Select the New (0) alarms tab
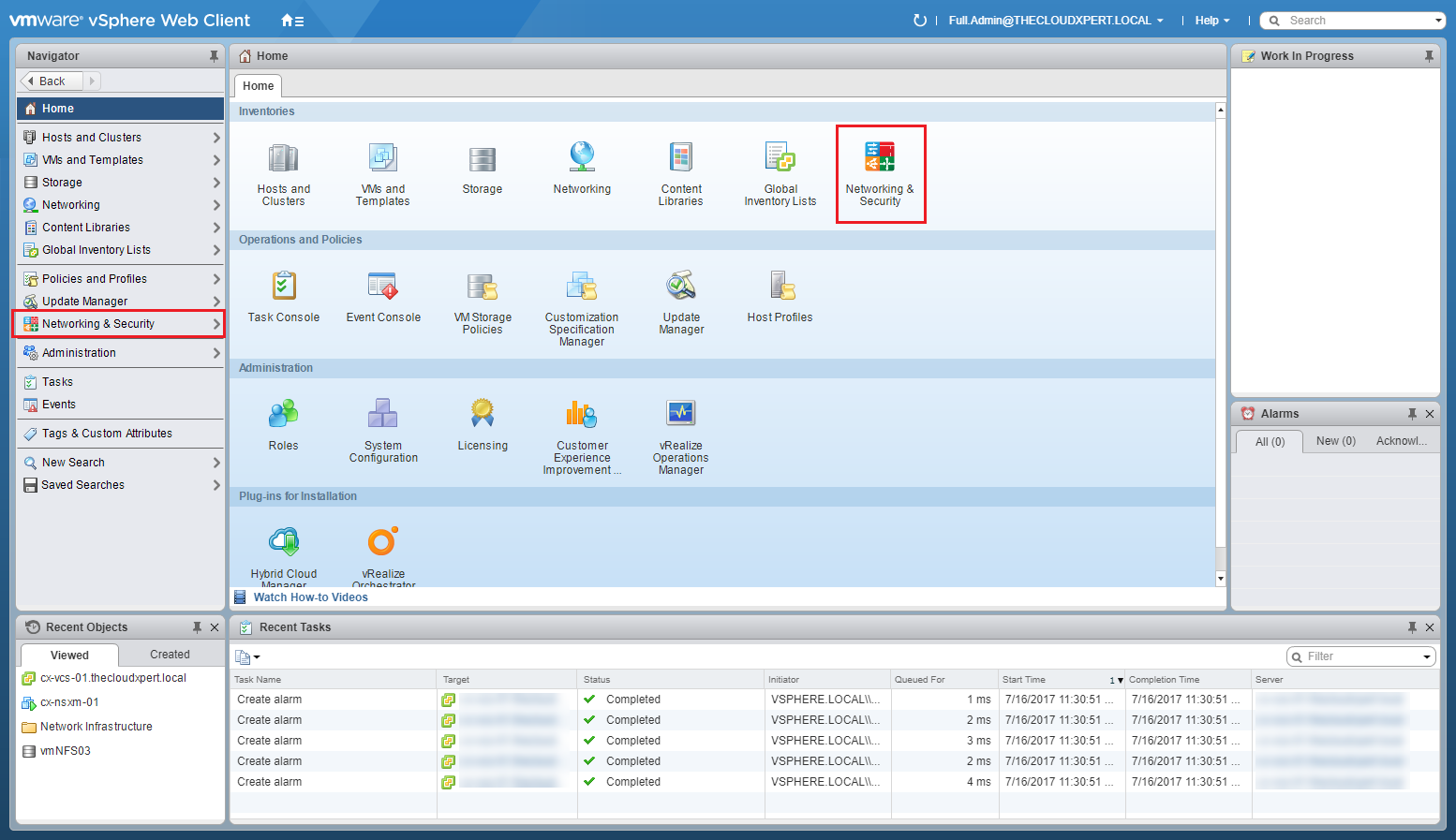 [x=1335, y=441]
